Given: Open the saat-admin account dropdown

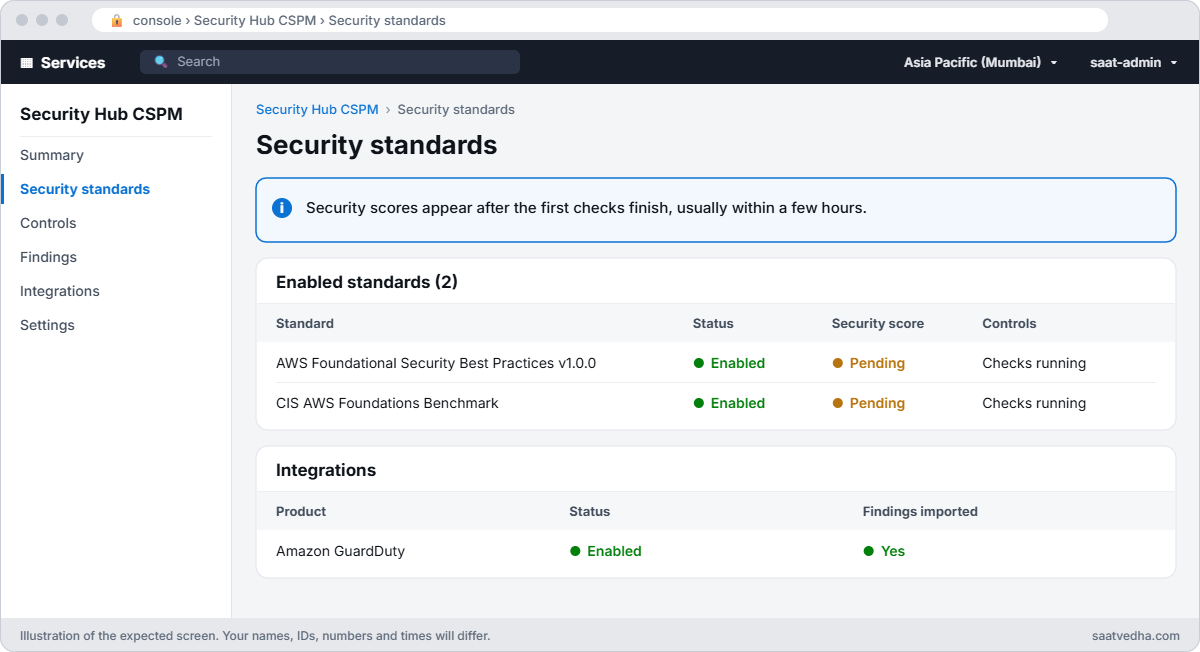Looking at the screenshot, I should [1134, 62].
